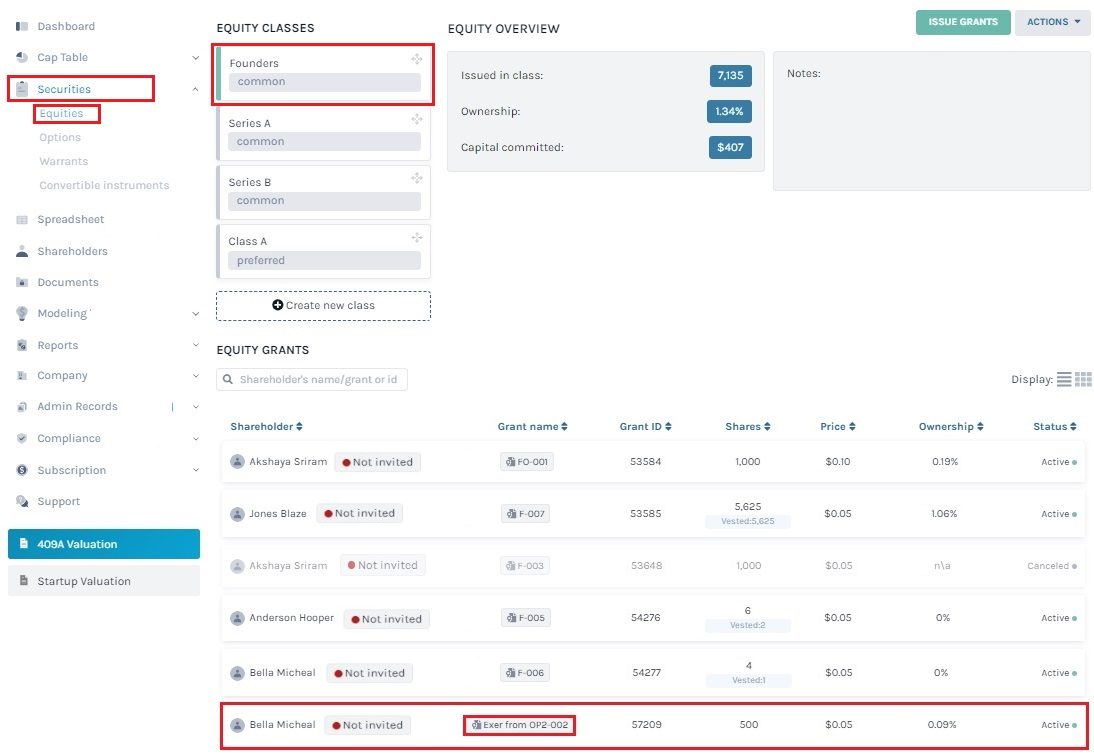Click Akshaya Sriram avatar in FO-001 row
The image size is (1094, 755).
coord(237,461)
